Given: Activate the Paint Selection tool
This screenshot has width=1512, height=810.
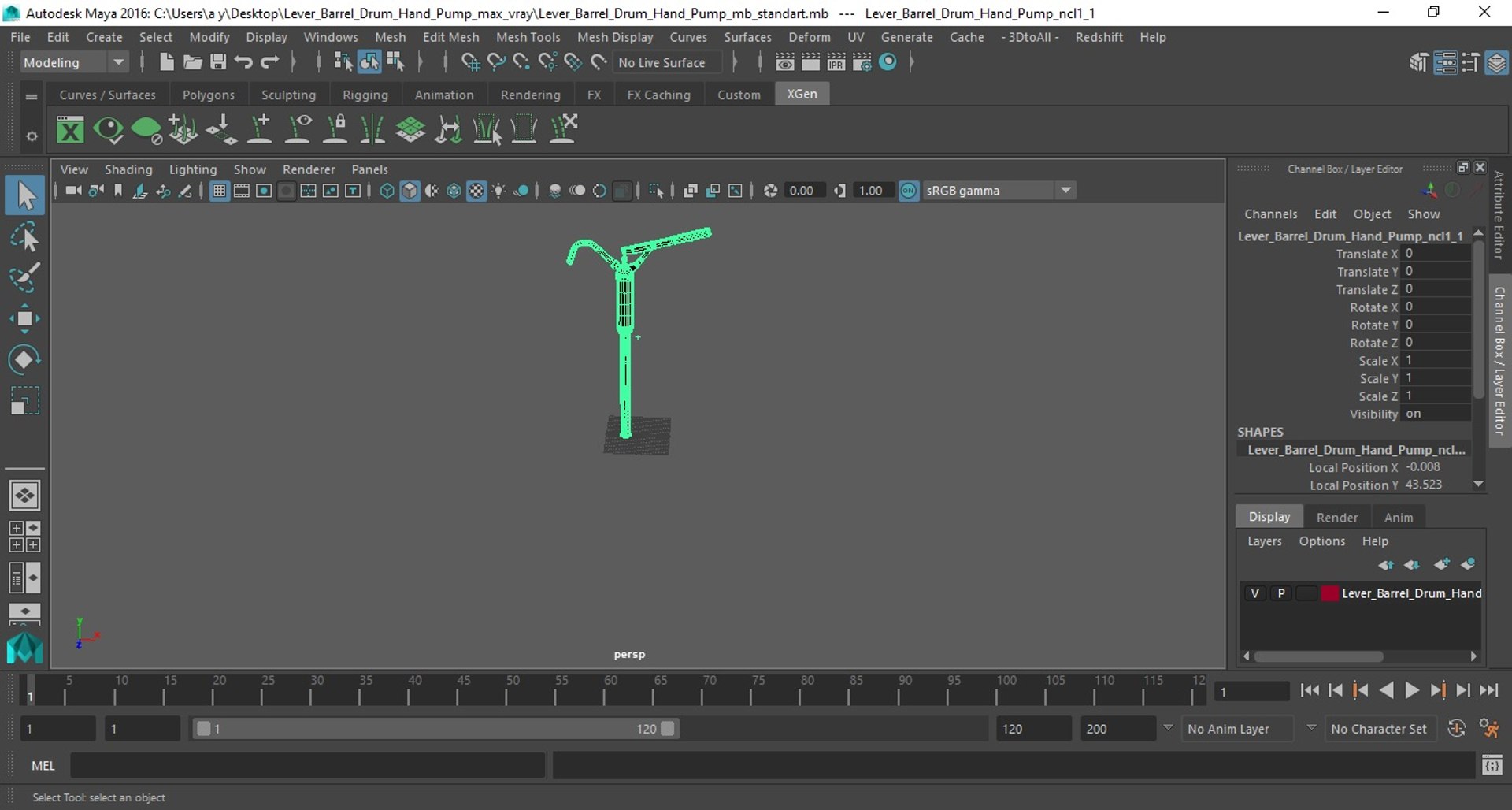Looking at the screenshot, I should tap(25, 277).
